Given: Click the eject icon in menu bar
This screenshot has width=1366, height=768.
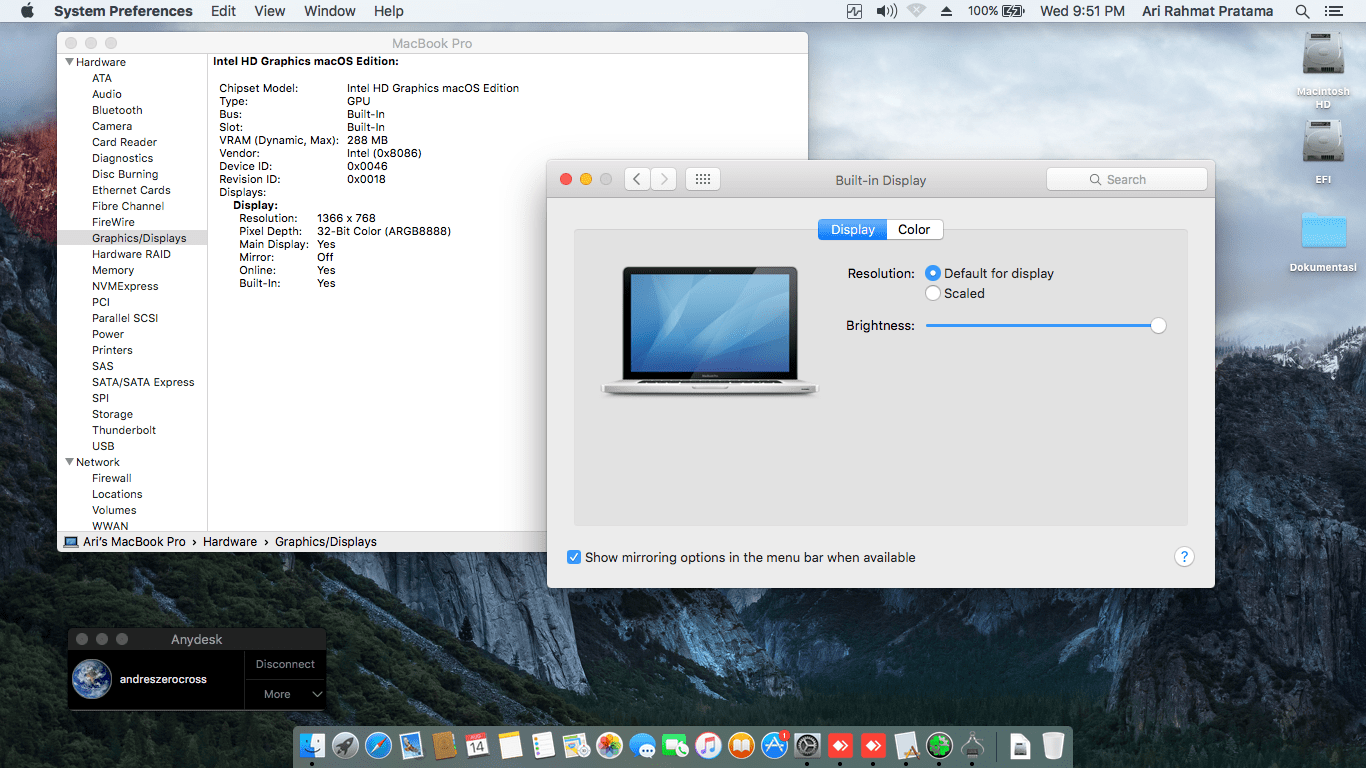Looking at the screenshot, I should pyautogui.click(x=946, y=11).
